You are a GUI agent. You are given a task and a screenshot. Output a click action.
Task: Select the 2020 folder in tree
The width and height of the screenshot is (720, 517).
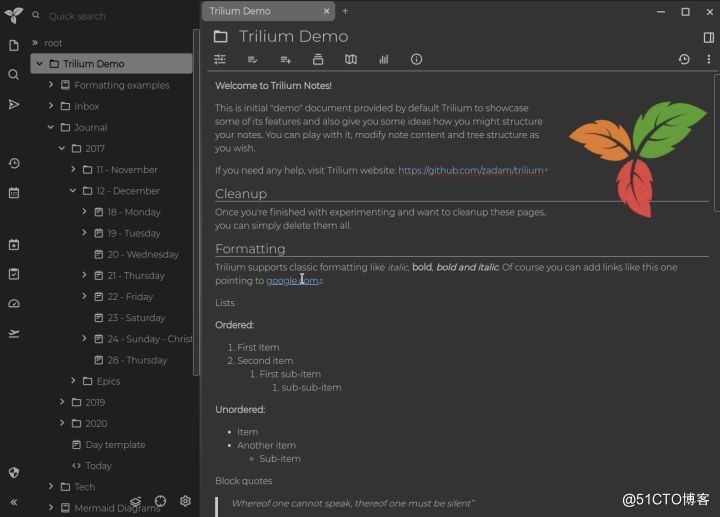tap(96, 423)
